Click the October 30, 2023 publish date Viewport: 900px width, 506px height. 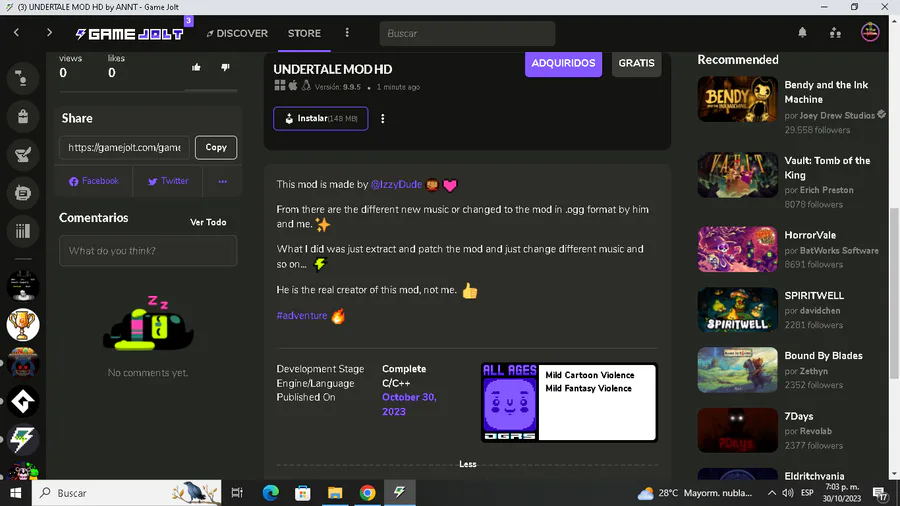(x=409, y=404)
